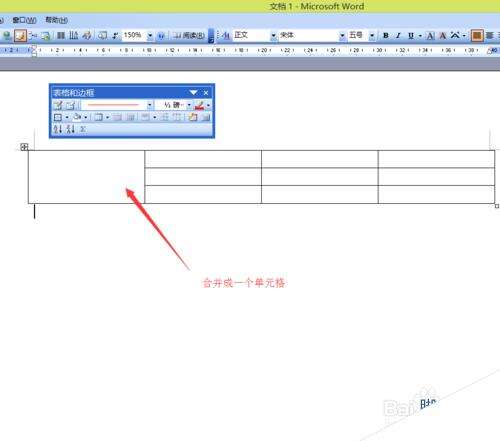Click the Sort Descending icon

(x=70, y=129)
